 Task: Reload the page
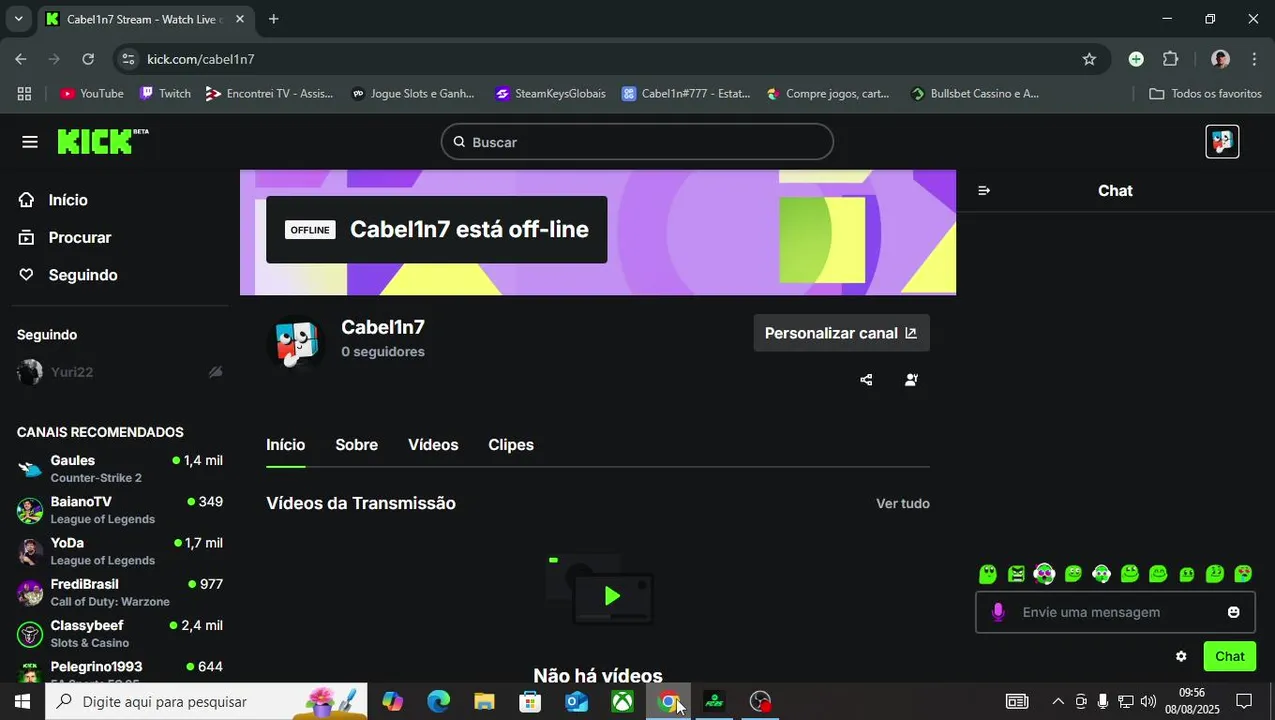[x=88, y=59]
